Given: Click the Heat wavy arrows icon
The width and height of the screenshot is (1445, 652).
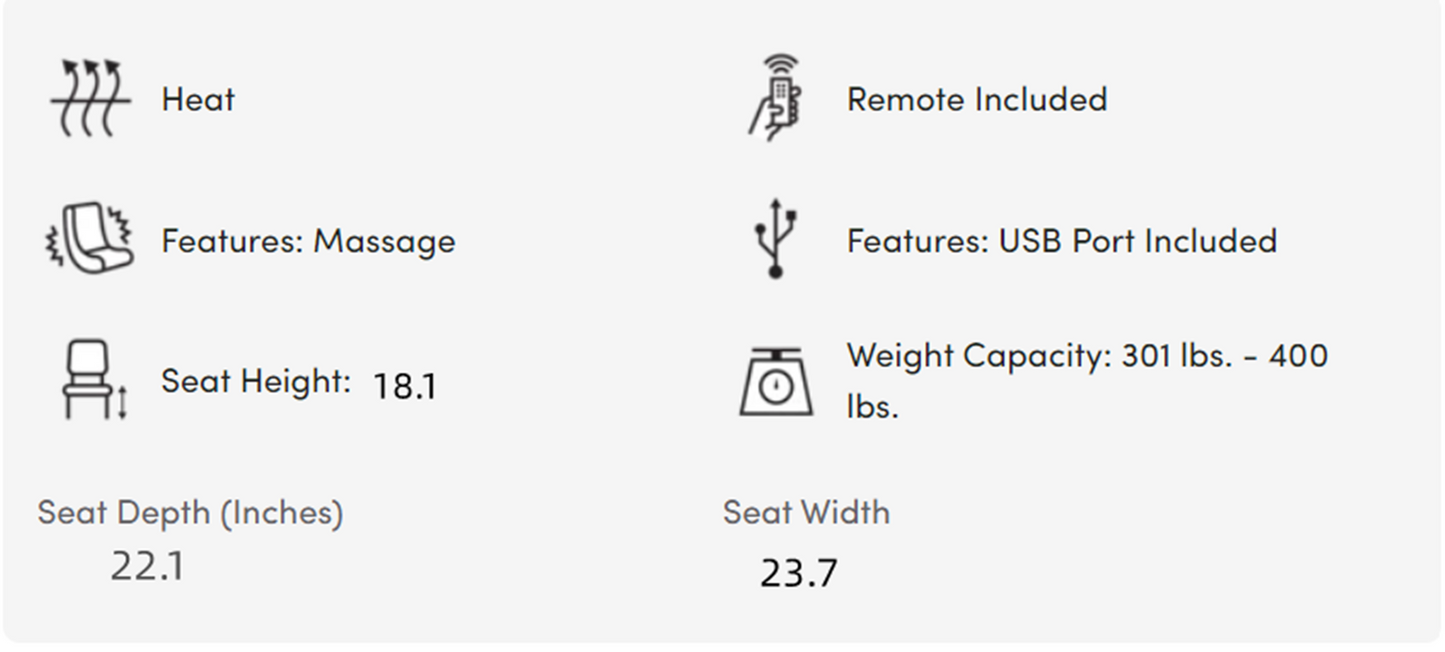Looking at the screenshot, I should [x=91, y=98].
